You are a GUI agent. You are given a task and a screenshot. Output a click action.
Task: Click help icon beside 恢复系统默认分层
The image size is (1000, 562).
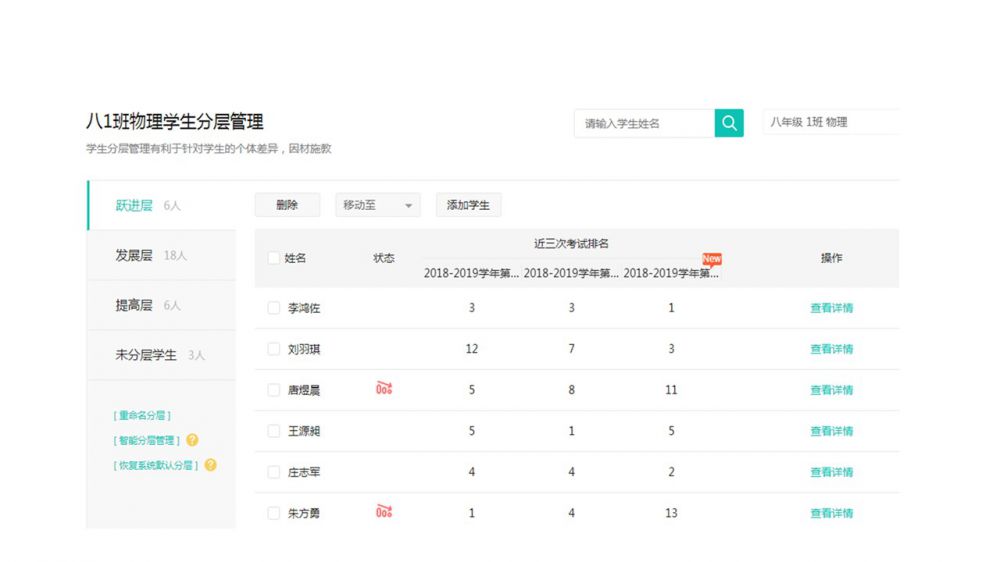[210, 465]
